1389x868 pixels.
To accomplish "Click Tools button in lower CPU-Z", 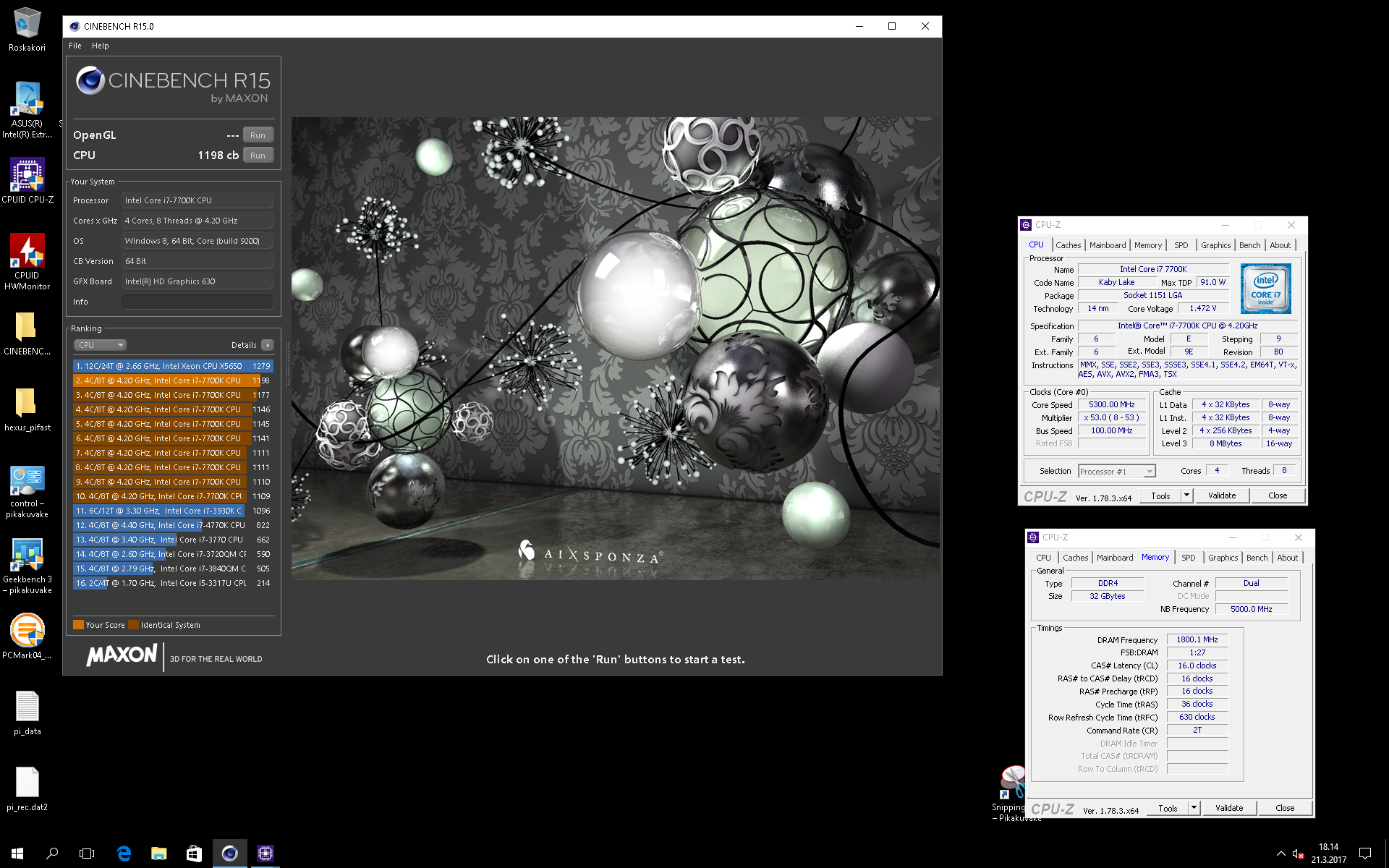I will pyautogui.click(x=1168, y=808).
